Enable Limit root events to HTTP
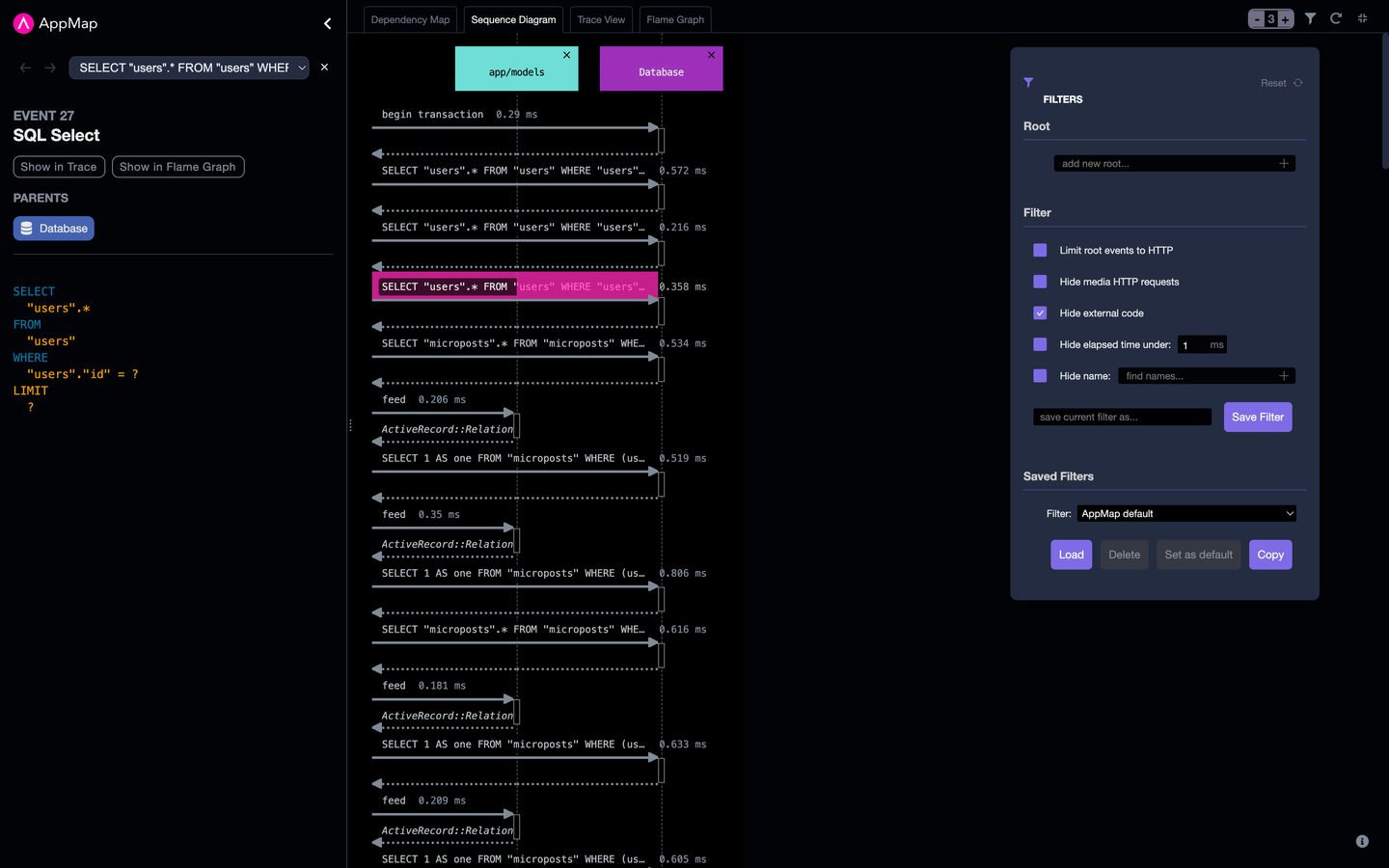The height and width of the screenshot is (868, 1389). click(1040, 250)
